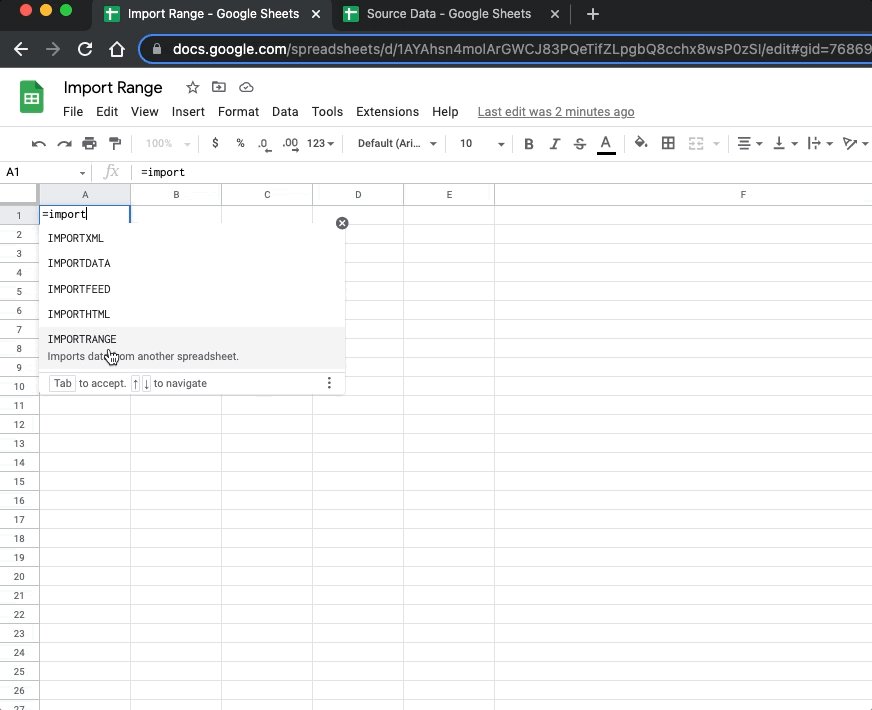Close the formula suggestions popup
Viewport: 872px width, 710px height.
point(342,223)
